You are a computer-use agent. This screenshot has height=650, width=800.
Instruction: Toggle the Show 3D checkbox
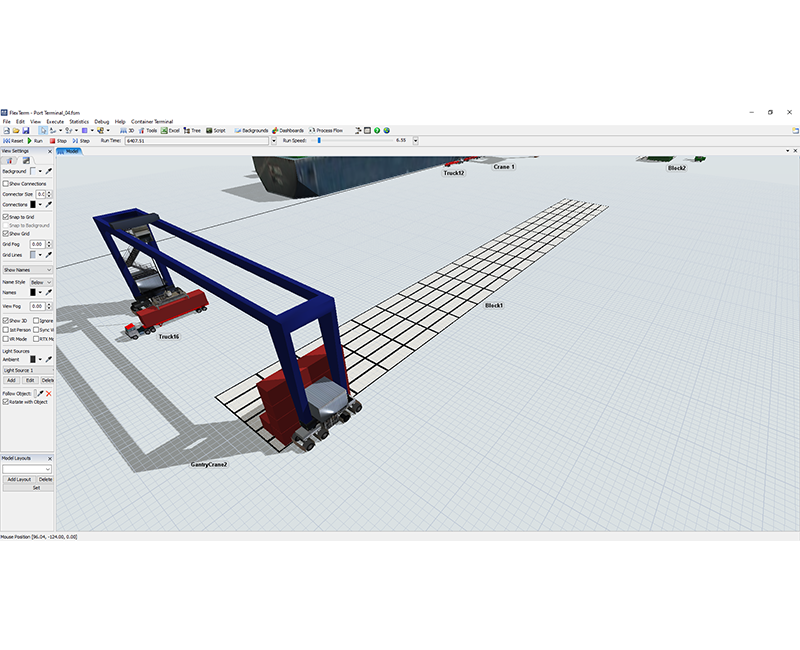click(6, 319)
